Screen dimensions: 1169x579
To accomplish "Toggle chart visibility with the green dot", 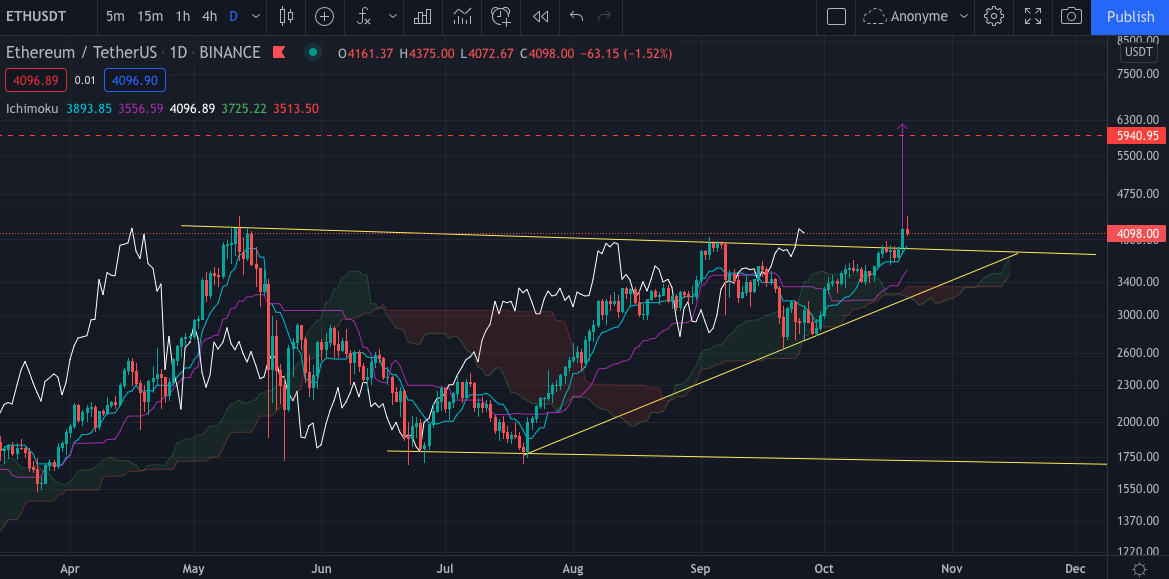I will coord(312,52).
